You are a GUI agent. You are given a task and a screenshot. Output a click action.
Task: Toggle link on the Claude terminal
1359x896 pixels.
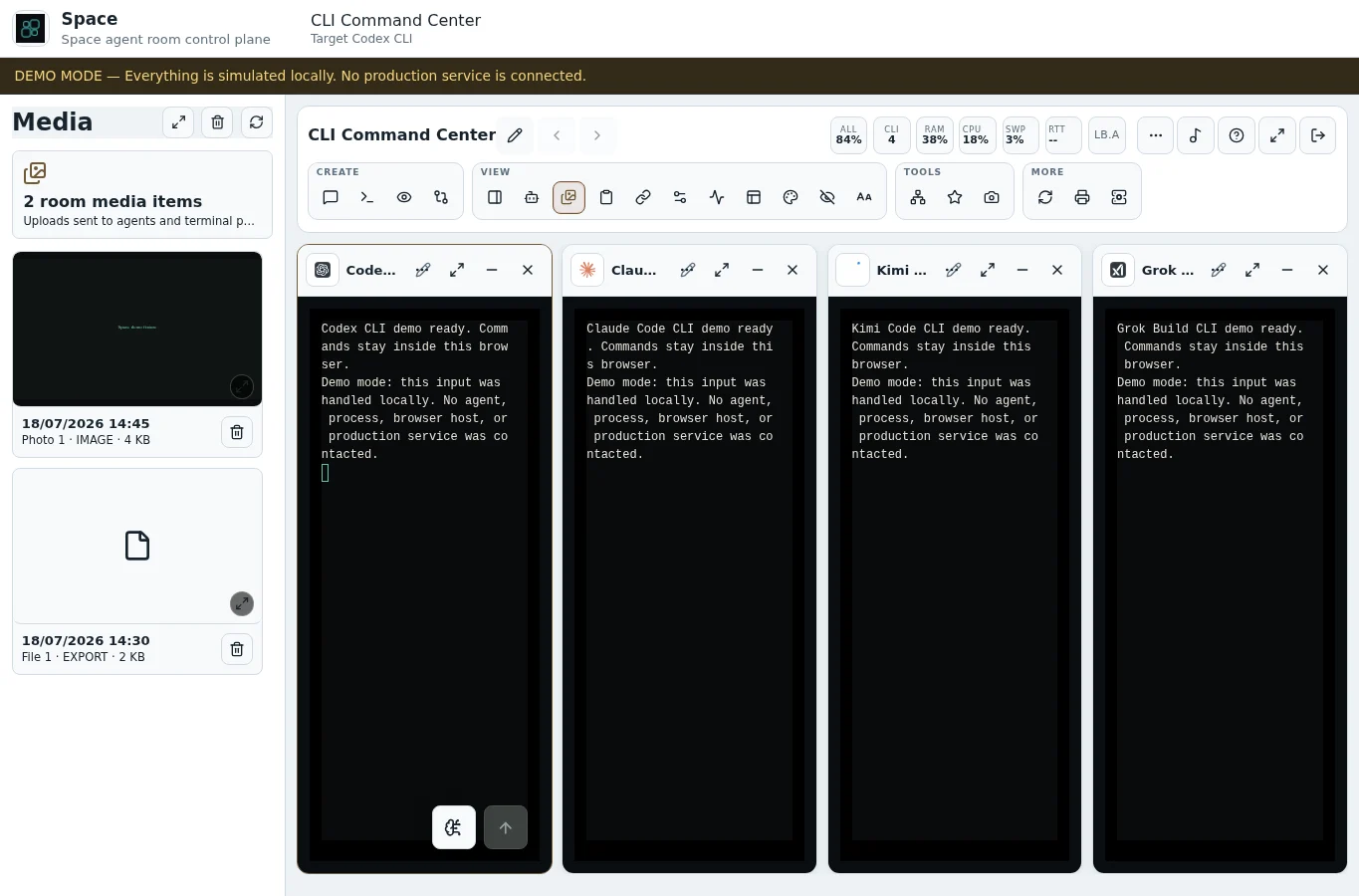pos(688,270)
